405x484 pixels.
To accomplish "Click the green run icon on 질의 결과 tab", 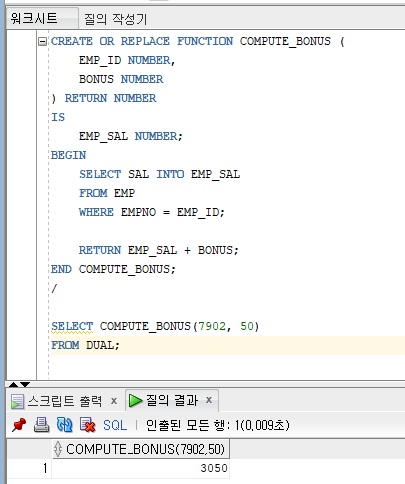I will [135, 400].
